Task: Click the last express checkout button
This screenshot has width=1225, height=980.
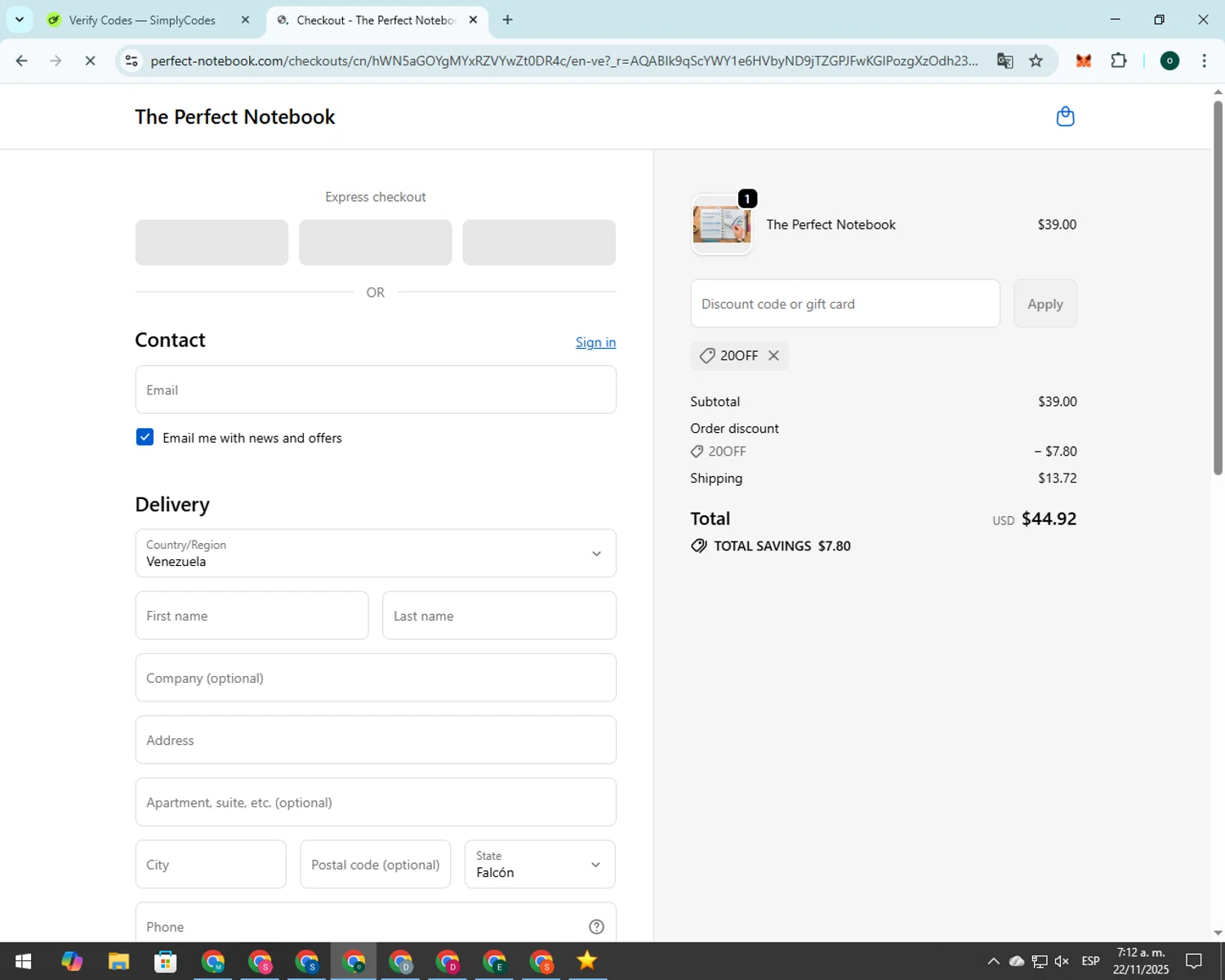Action: coord(539,243)
